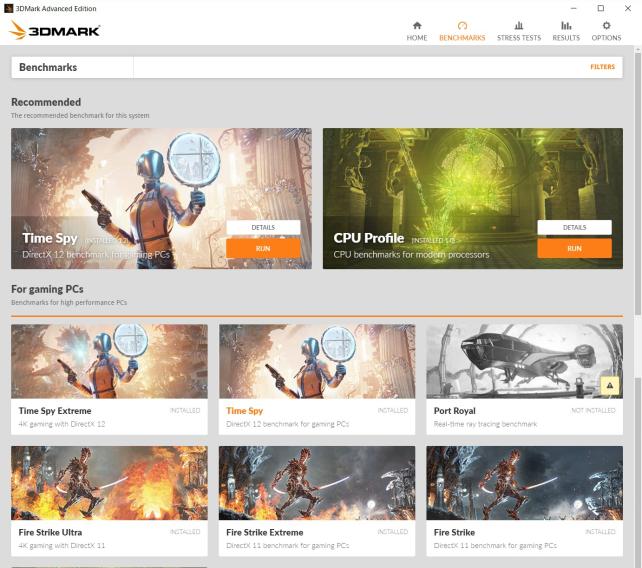The height and width of the screenshot is (568, 642).
Task: Select the HOME tab label
Action: (417, 38)
